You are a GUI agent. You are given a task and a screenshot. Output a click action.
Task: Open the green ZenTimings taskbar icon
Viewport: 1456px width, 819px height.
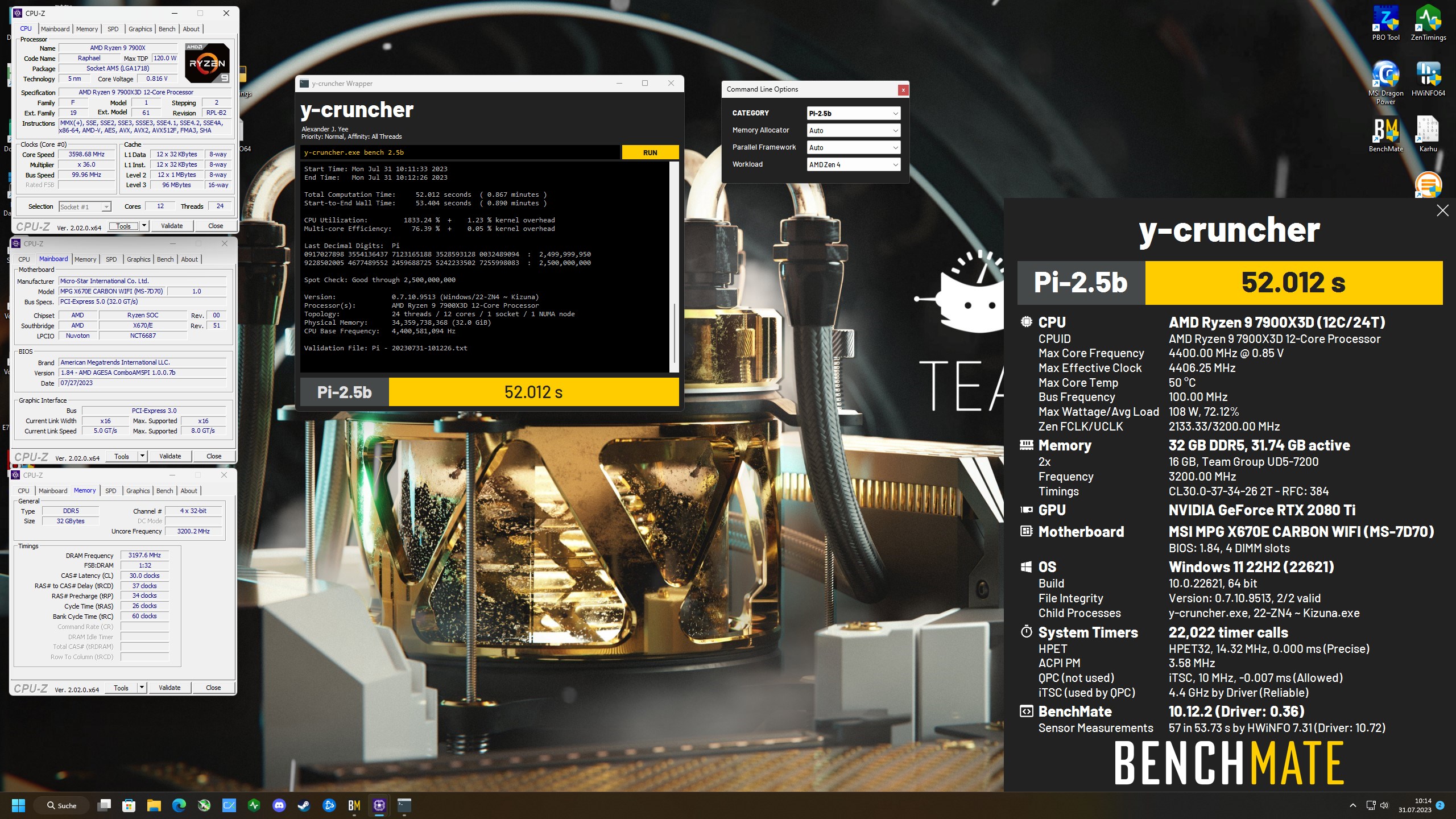(254, 805)
